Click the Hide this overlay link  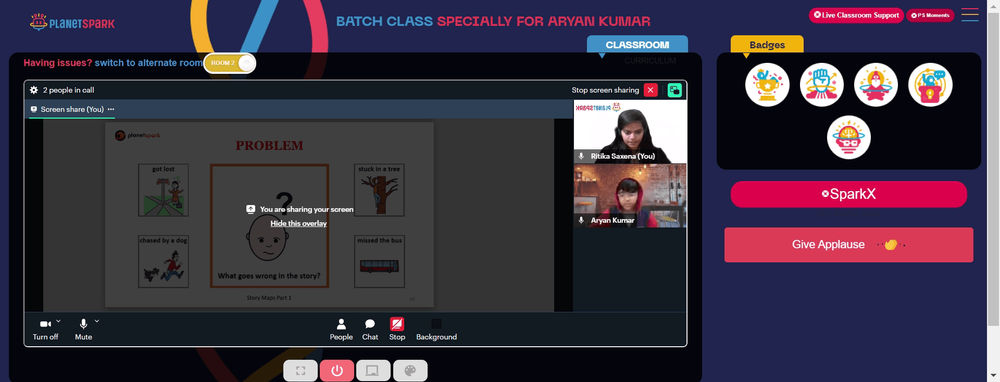pyautogui.click(x=298, y=223)
